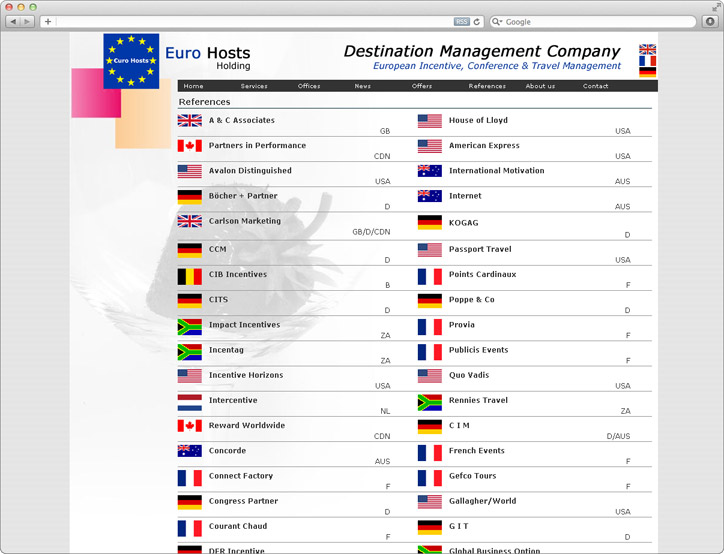This screenshot has width=724, height=554.
Task: Click the Provia company name
Action: point(462,325)
